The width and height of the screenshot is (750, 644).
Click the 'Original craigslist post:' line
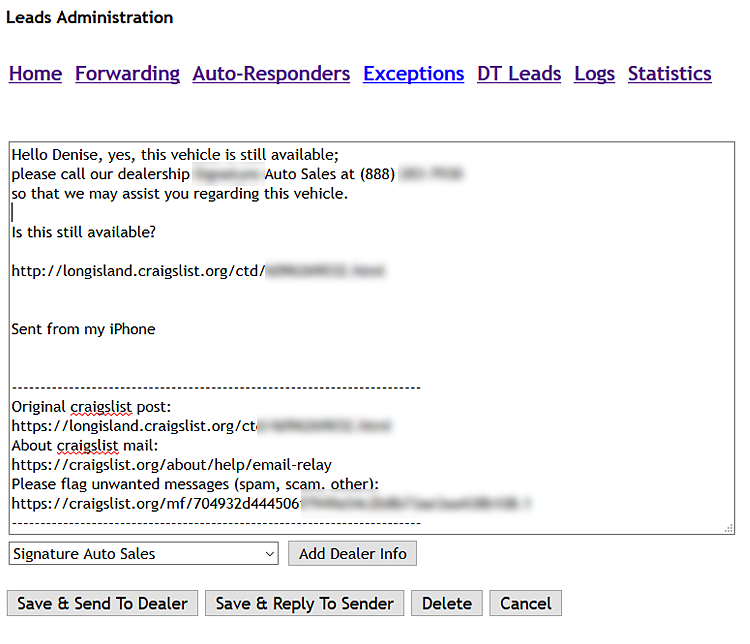pos(92,407)
